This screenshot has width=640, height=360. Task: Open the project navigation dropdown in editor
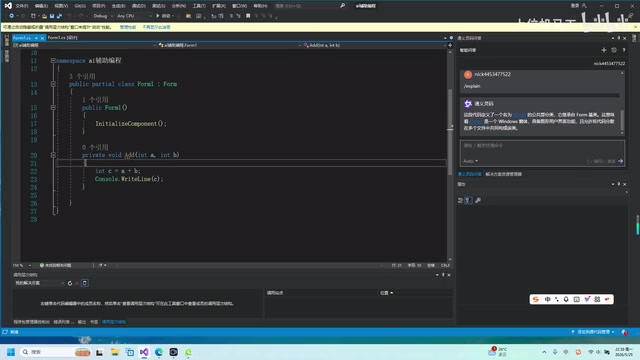click(x=84, y=45)
